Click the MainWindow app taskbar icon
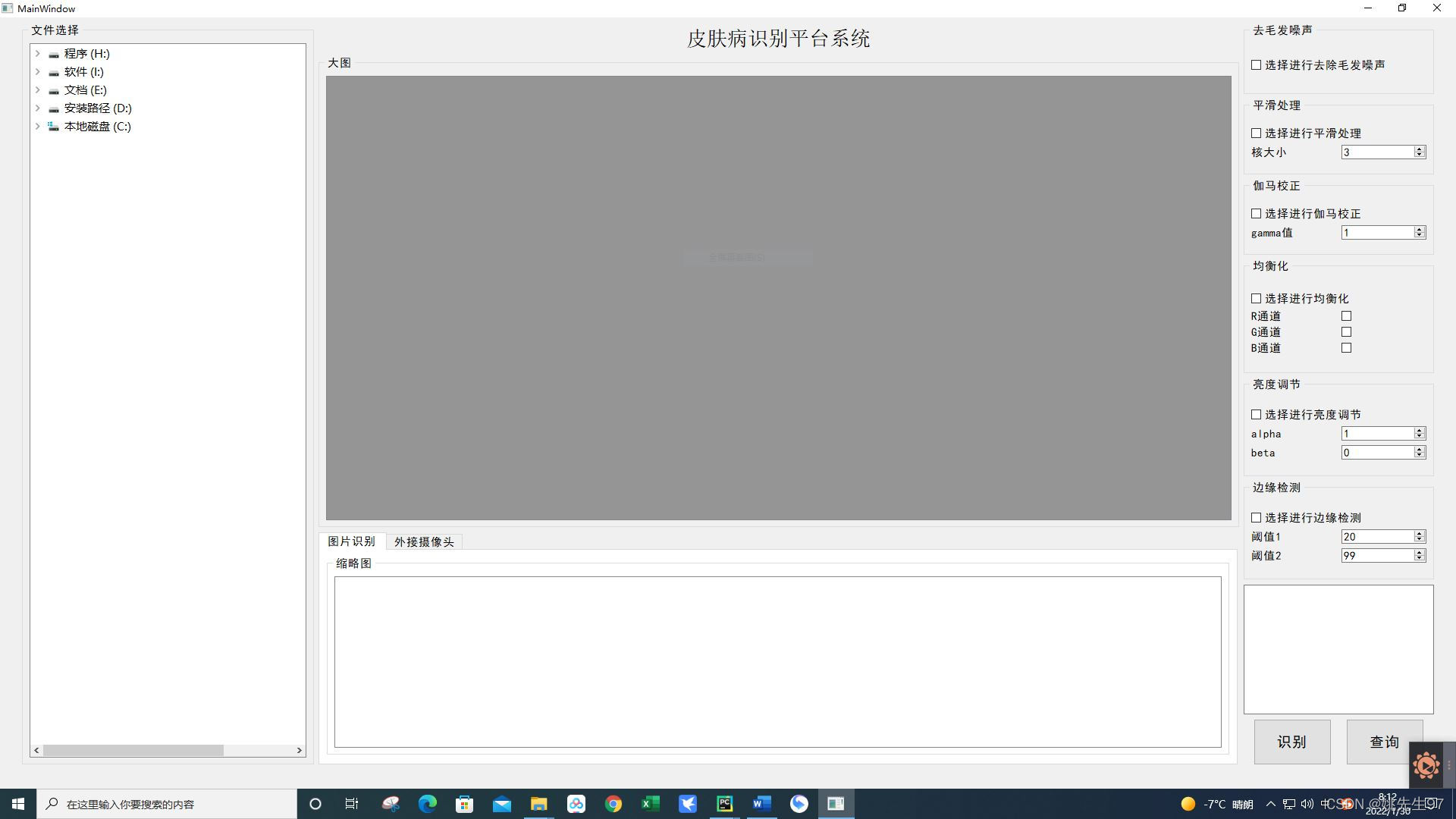Image resolution: width=1456 pixels, height=819 pixels. pyautogui.click(x=836, y=804)
